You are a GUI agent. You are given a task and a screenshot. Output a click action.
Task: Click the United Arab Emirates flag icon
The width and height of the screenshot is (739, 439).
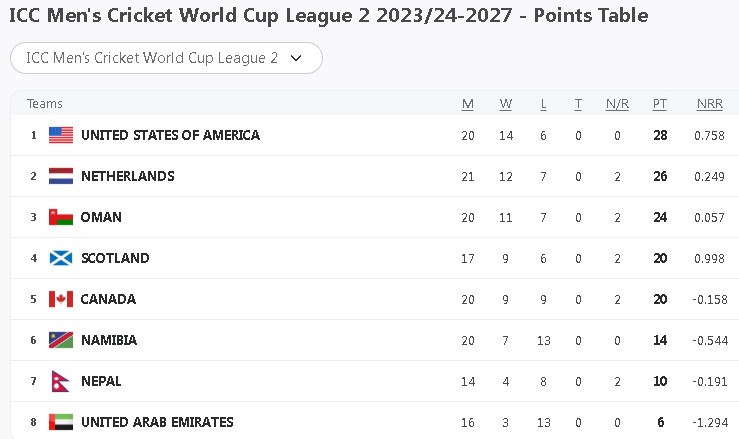point(61,422)
